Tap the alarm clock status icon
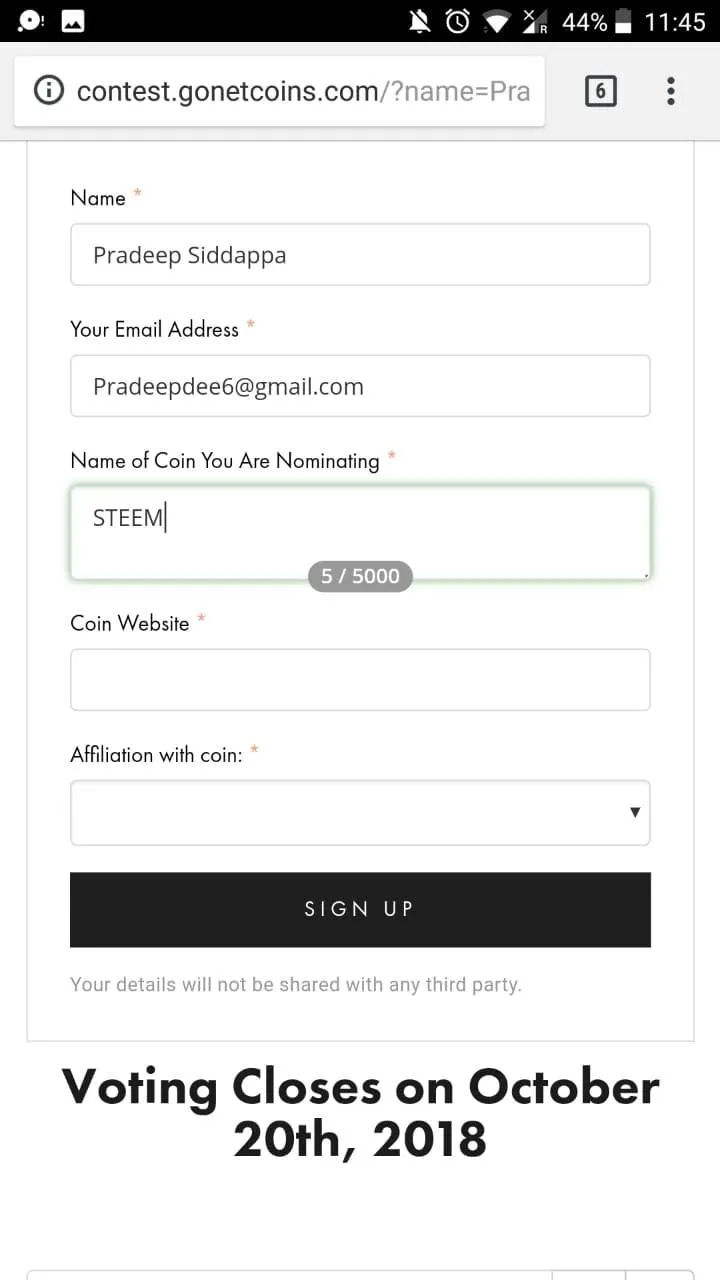 point(458,21)
